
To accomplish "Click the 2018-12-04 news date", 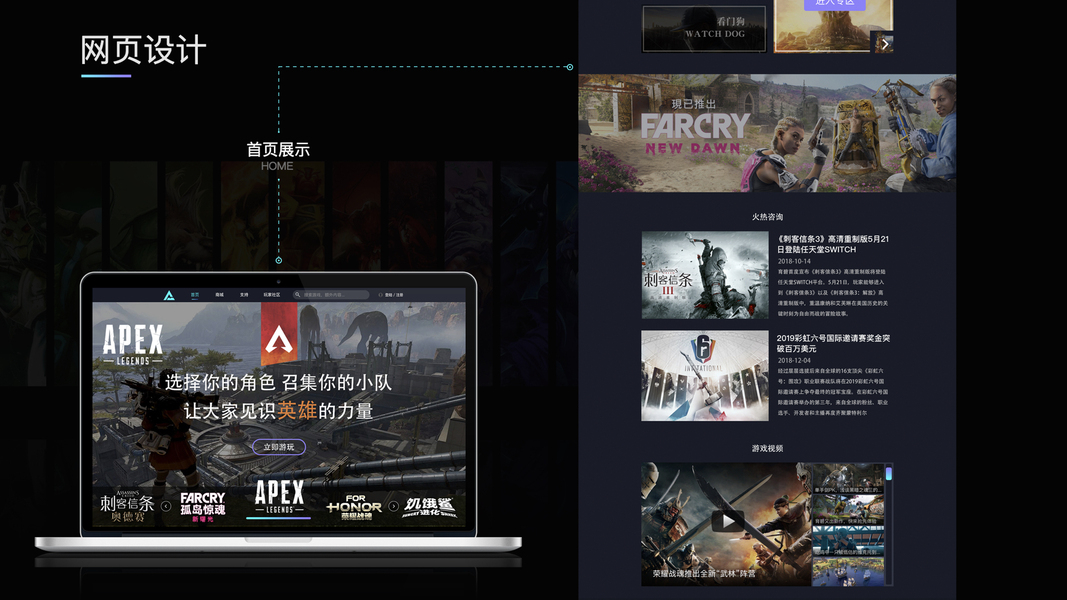I will 794,361.
